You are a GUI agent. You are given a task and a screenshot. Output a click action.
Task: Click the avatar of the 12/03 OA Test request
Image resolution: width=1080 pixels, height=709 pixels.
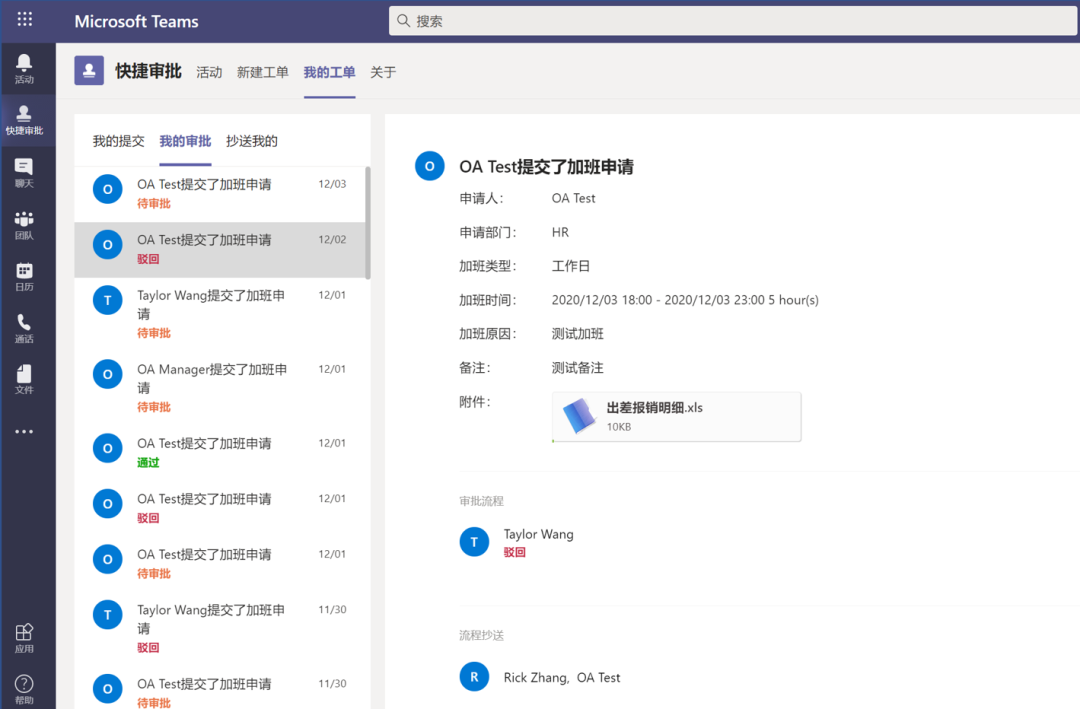tap(107, 189)
